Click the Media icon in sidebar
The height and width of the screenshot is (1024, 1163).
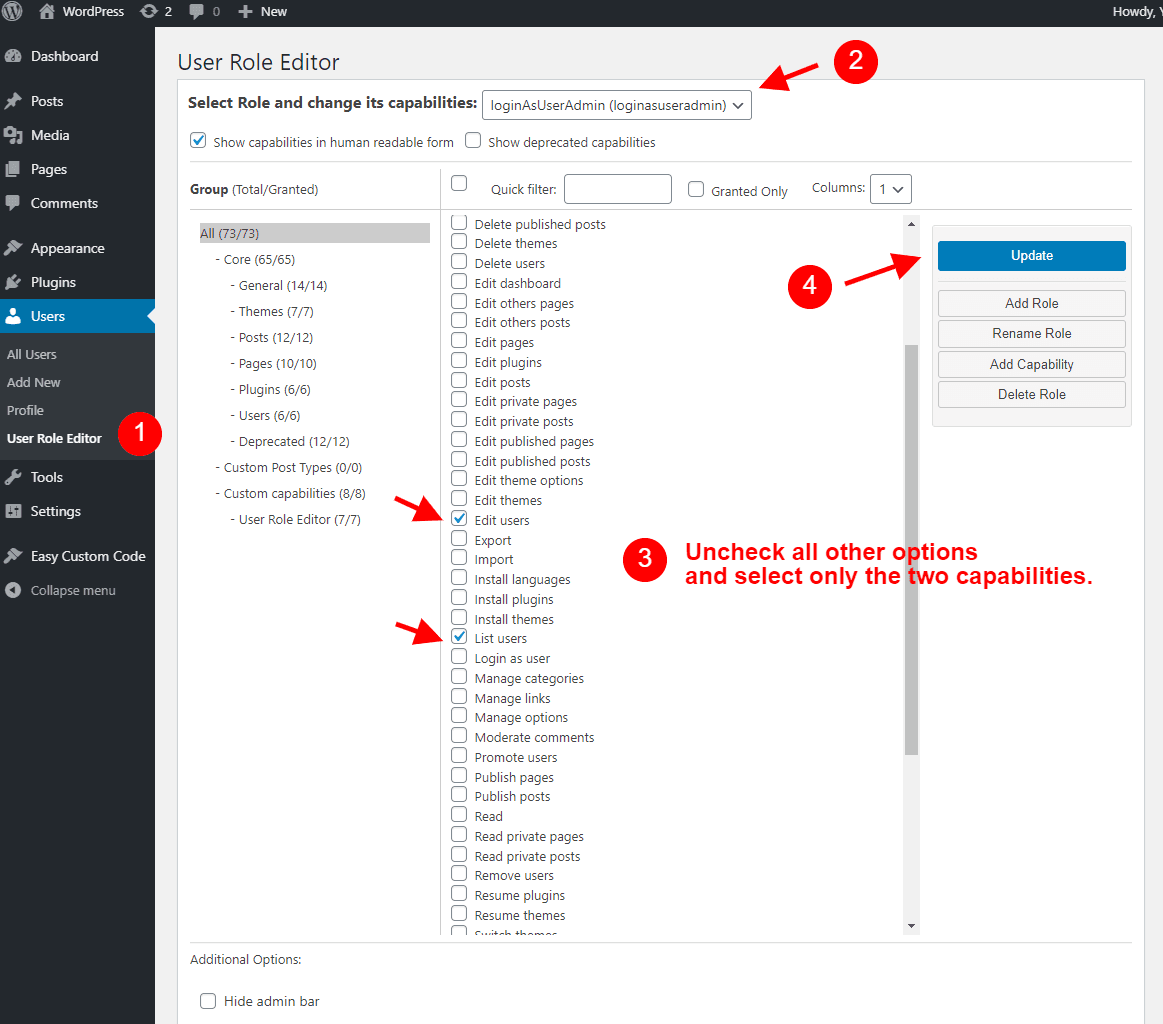coord(13,135)
